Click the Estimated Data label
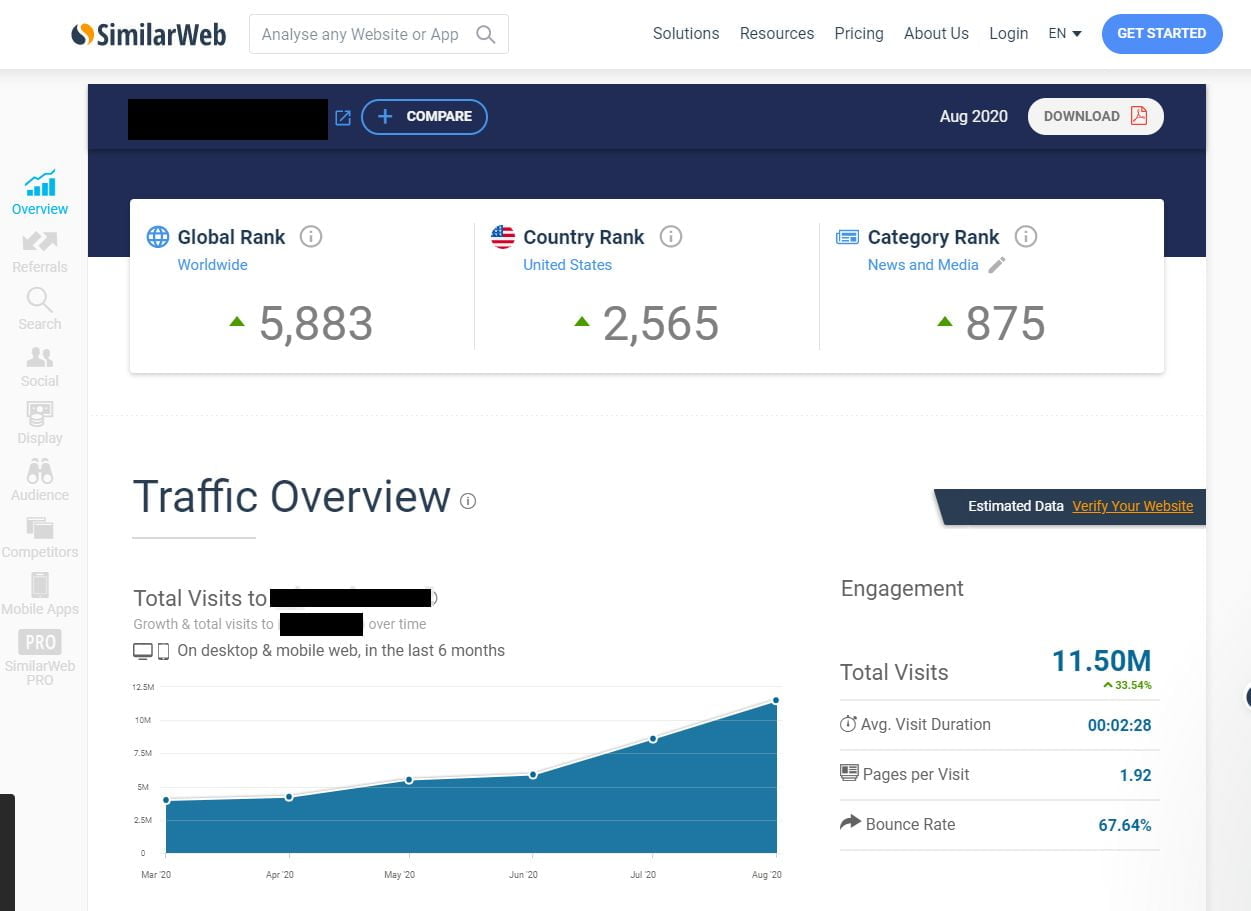 pyautogui.click(x=1015, y=506)
